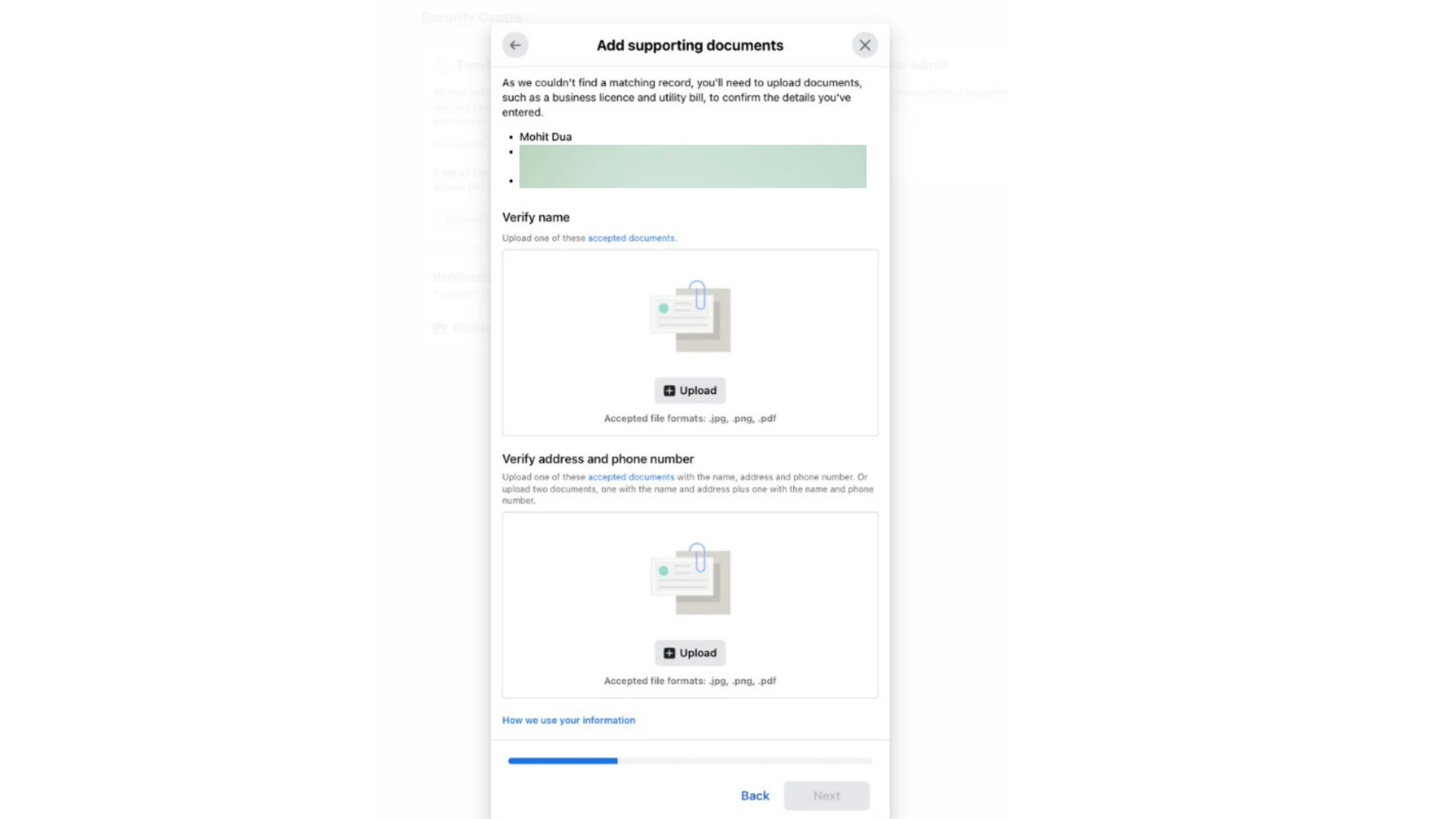Open accepted documents link under Verify name
This screenshot has height=819, width=1456.
tap(630, 238)
